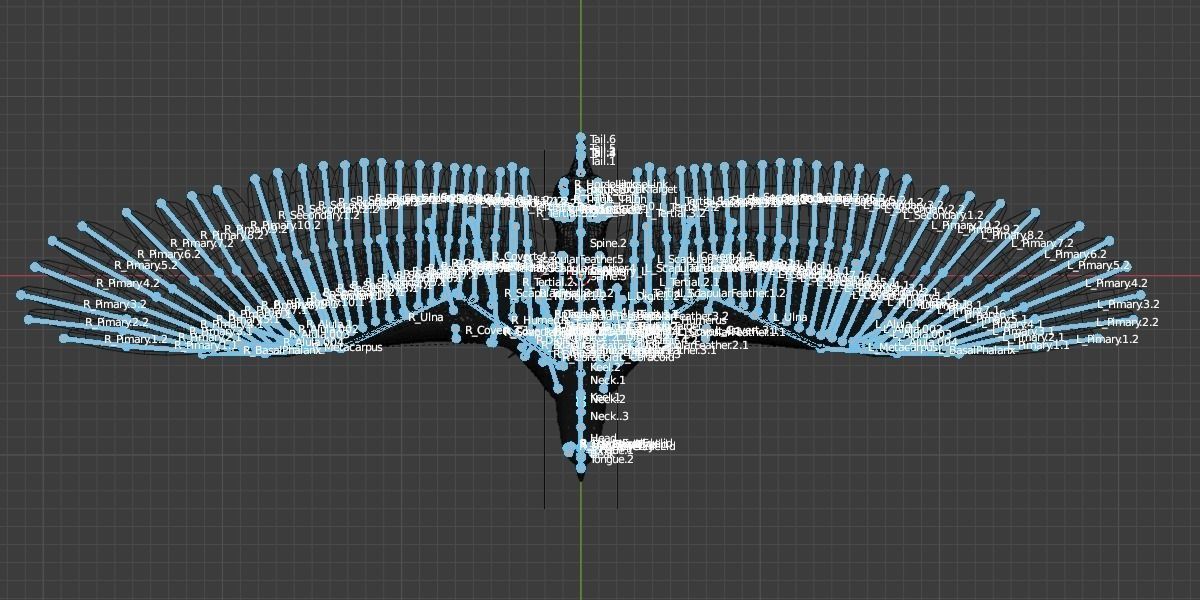1200x600 pixels.
Task: Click the Spine.2 bone label
Action: [x=608, y=243]
